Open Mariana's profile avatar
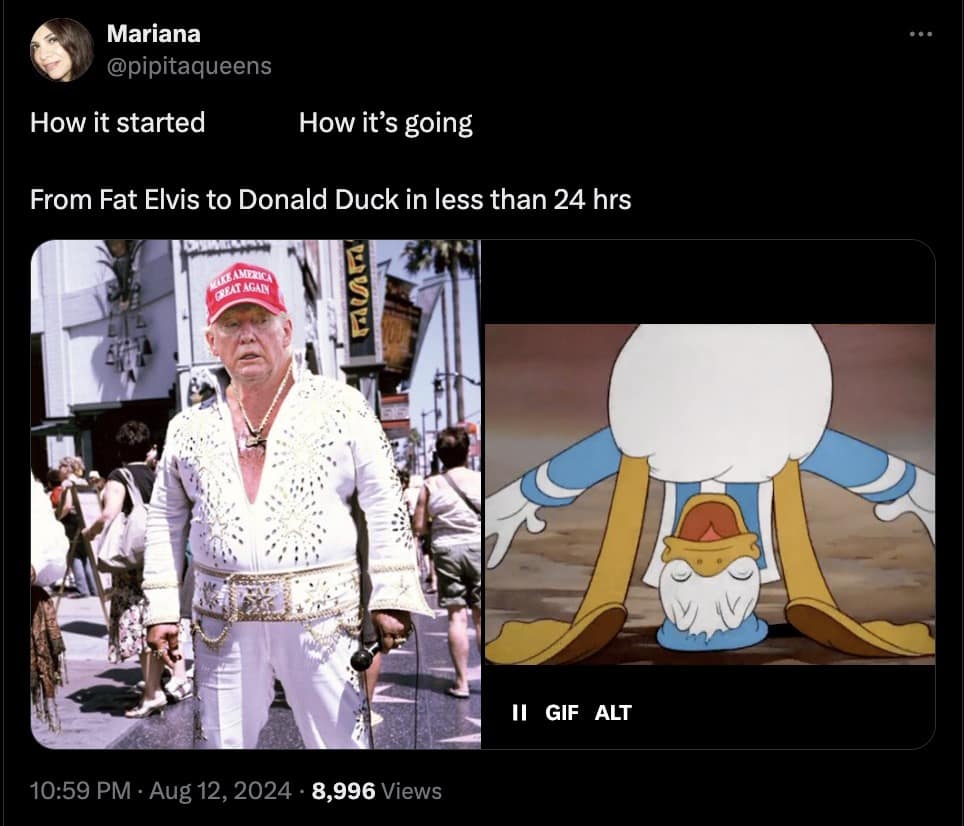The height and width of the screenshot is (826, 964). pyautogui.click(x=61, y=50)
